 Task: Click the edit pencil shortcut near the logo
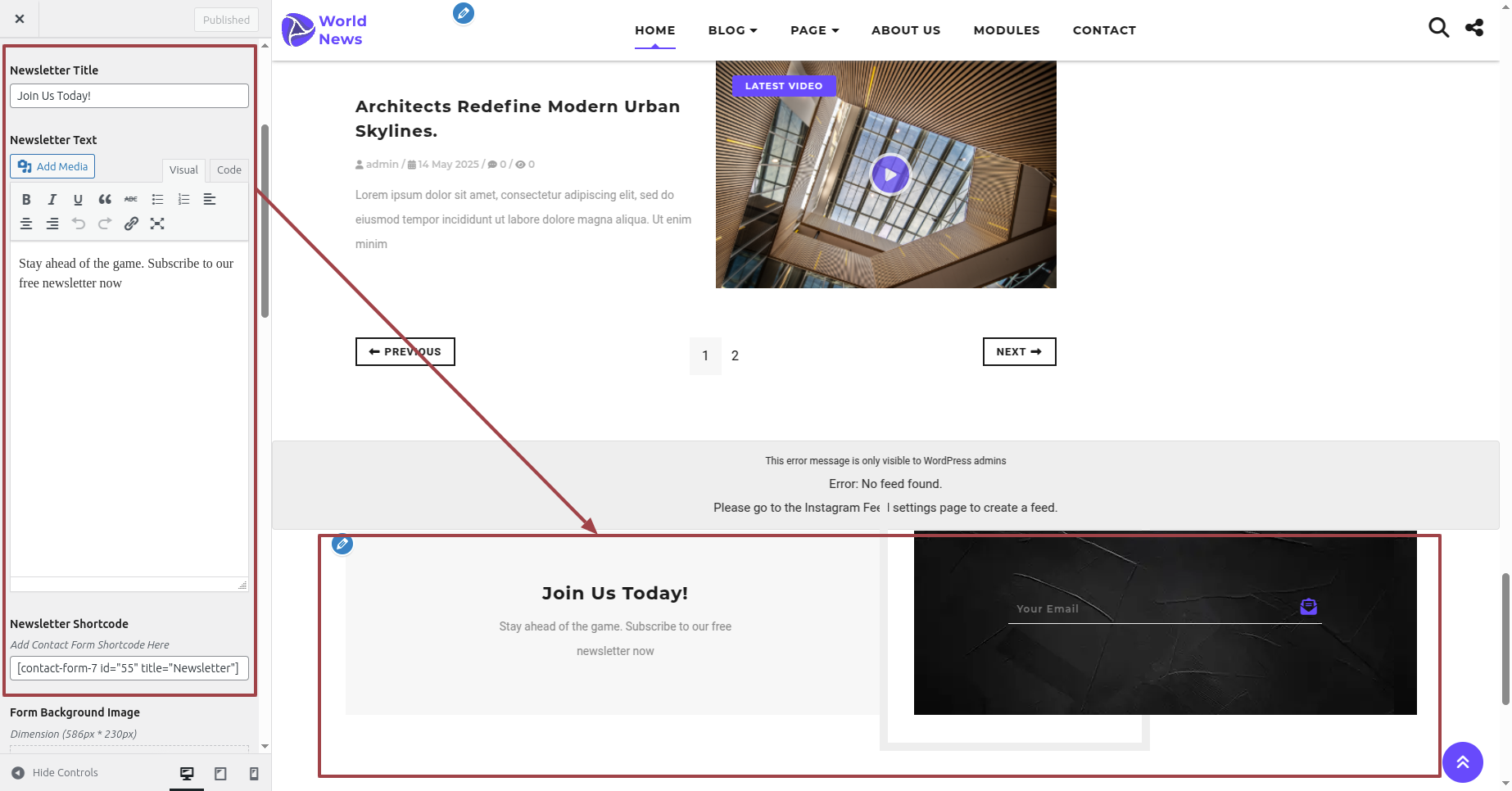[x=464, y=13]
